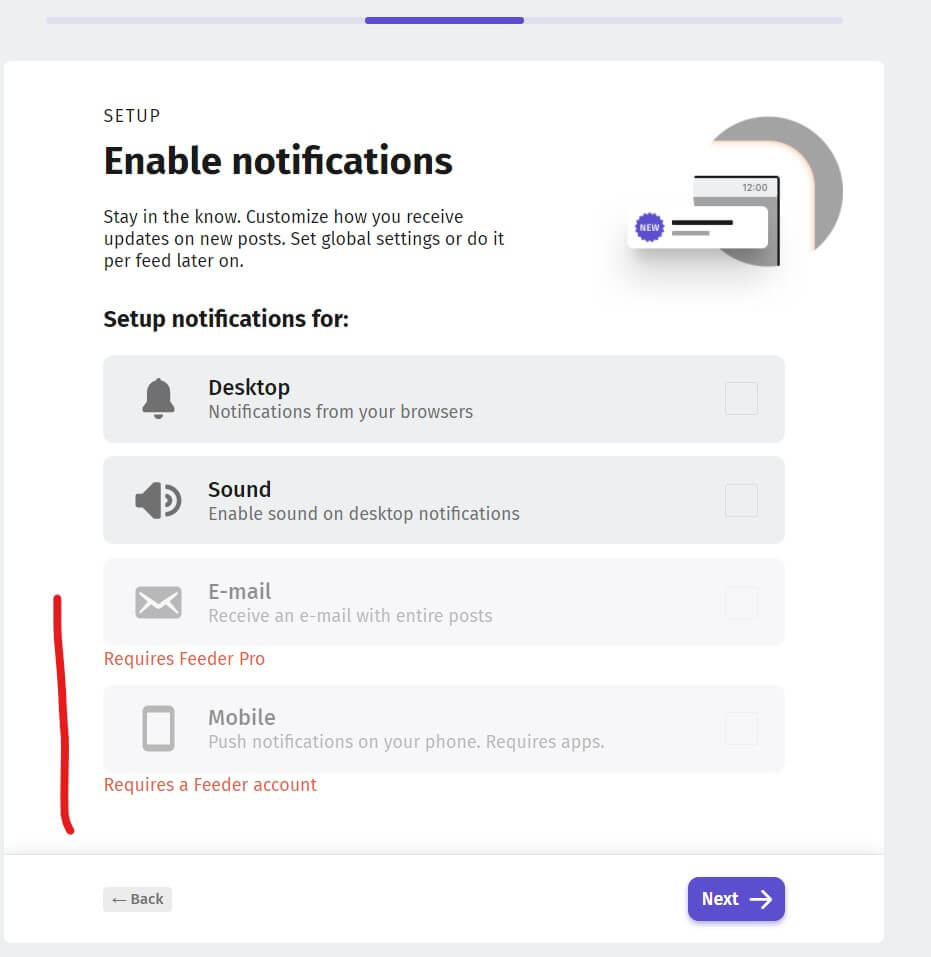
Task: Select the Sound option row title
Action: coord(239,489)
